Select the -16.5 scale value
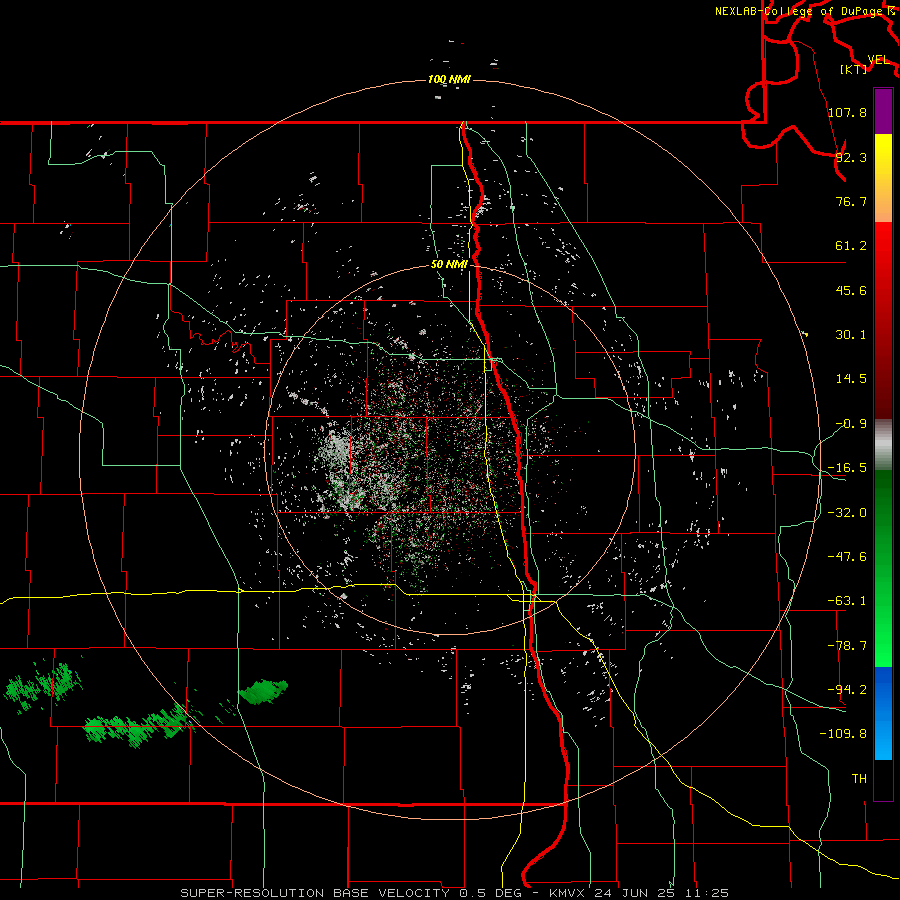This screenshot has height=900, width=900. pos(847,468)
